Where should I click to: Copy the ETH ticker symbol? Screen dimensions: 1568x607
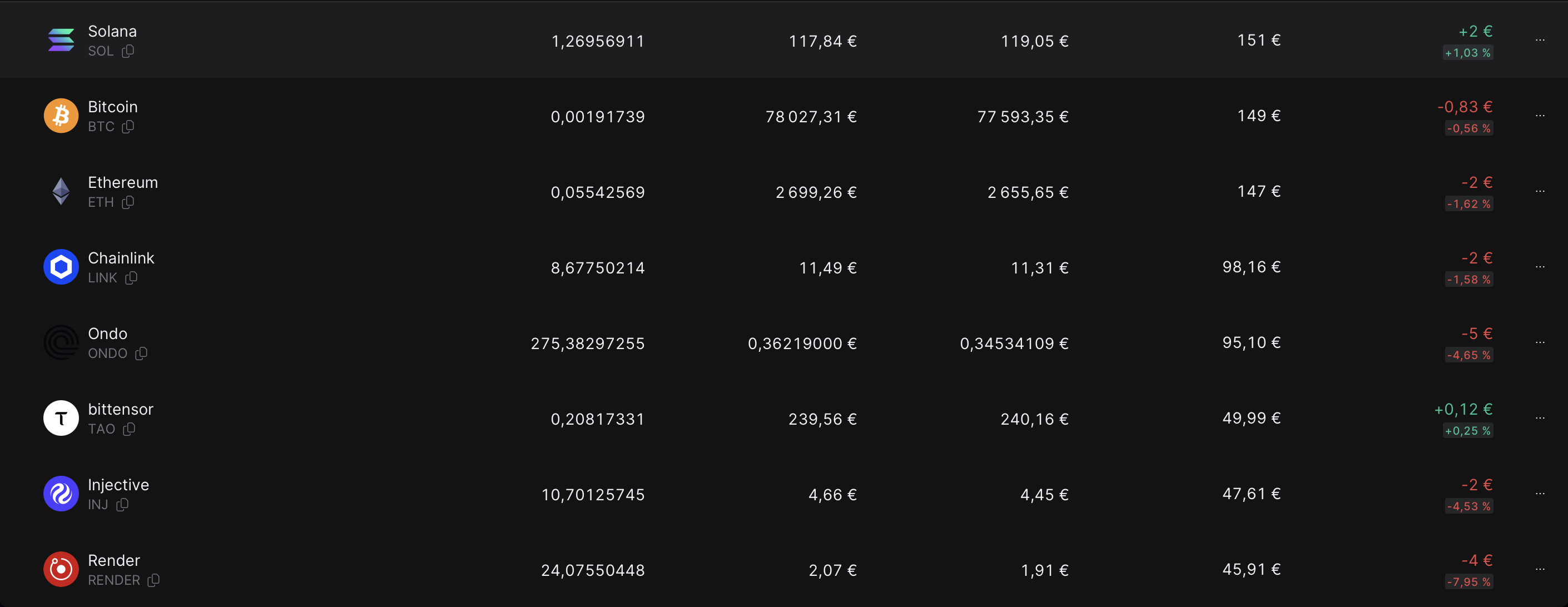coord(128,202)
